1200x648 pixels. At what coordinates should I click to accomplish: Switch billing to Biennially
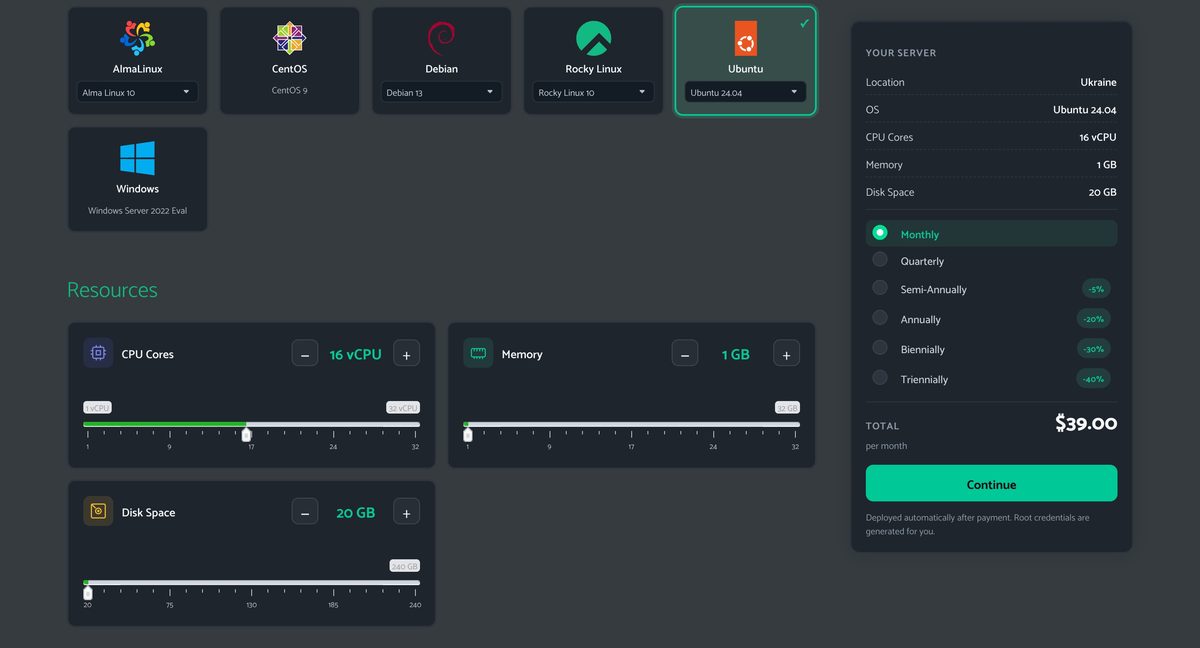pyautogui.click(x=991, y=349)
